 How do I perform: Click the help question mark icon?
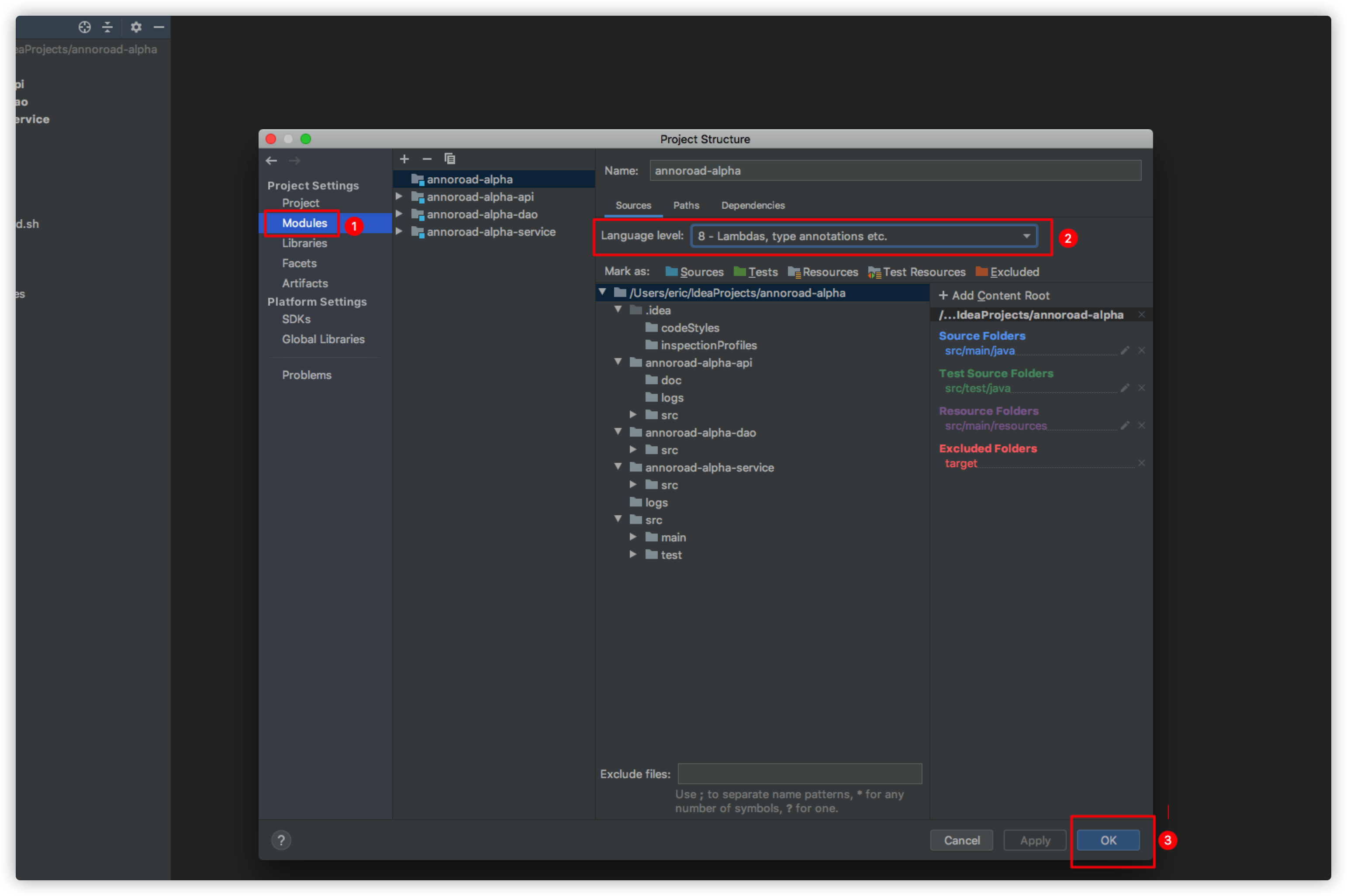tap(280, 840)
